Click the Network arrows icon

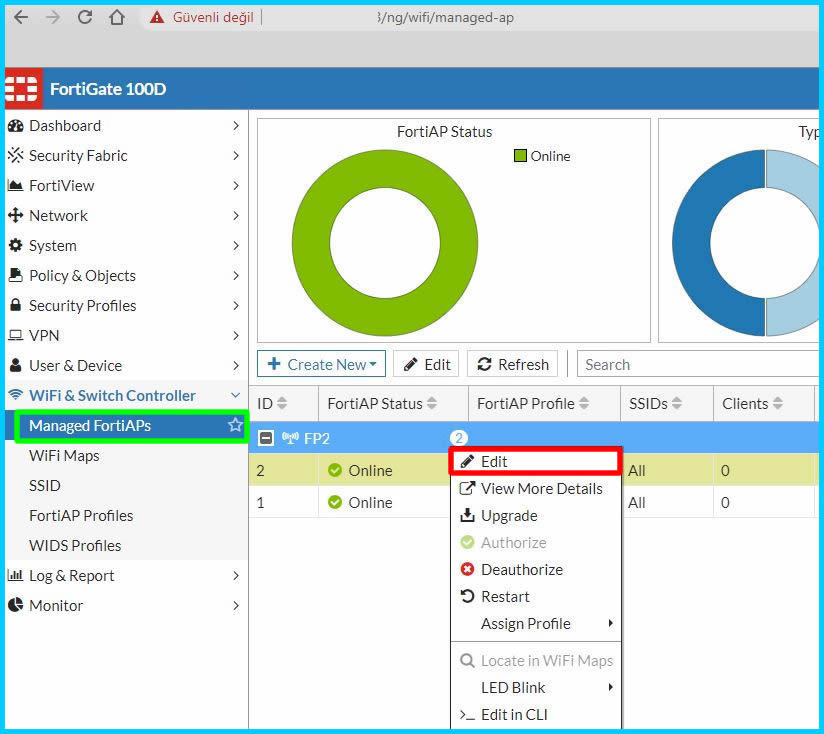pos(16,215)
